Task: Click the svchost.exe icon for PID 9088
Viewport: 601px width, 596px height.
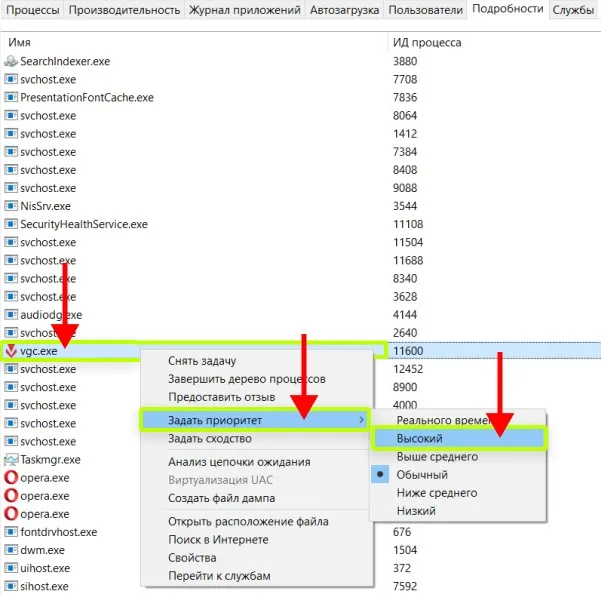Action: pyautogui.click(x=11, y=188)
